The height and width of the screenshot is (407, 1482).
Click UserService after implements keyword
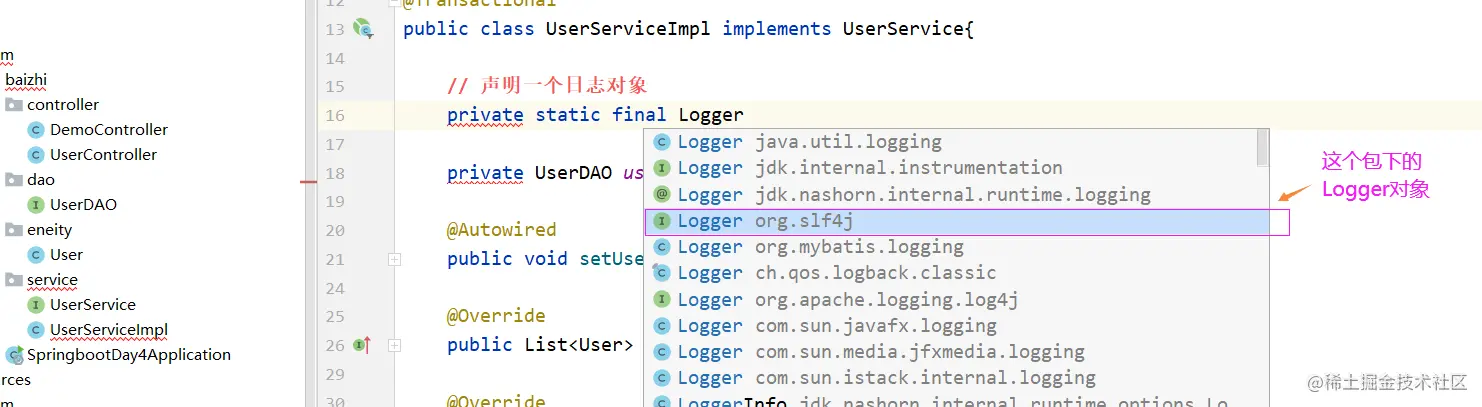click(x=903, y=29)
